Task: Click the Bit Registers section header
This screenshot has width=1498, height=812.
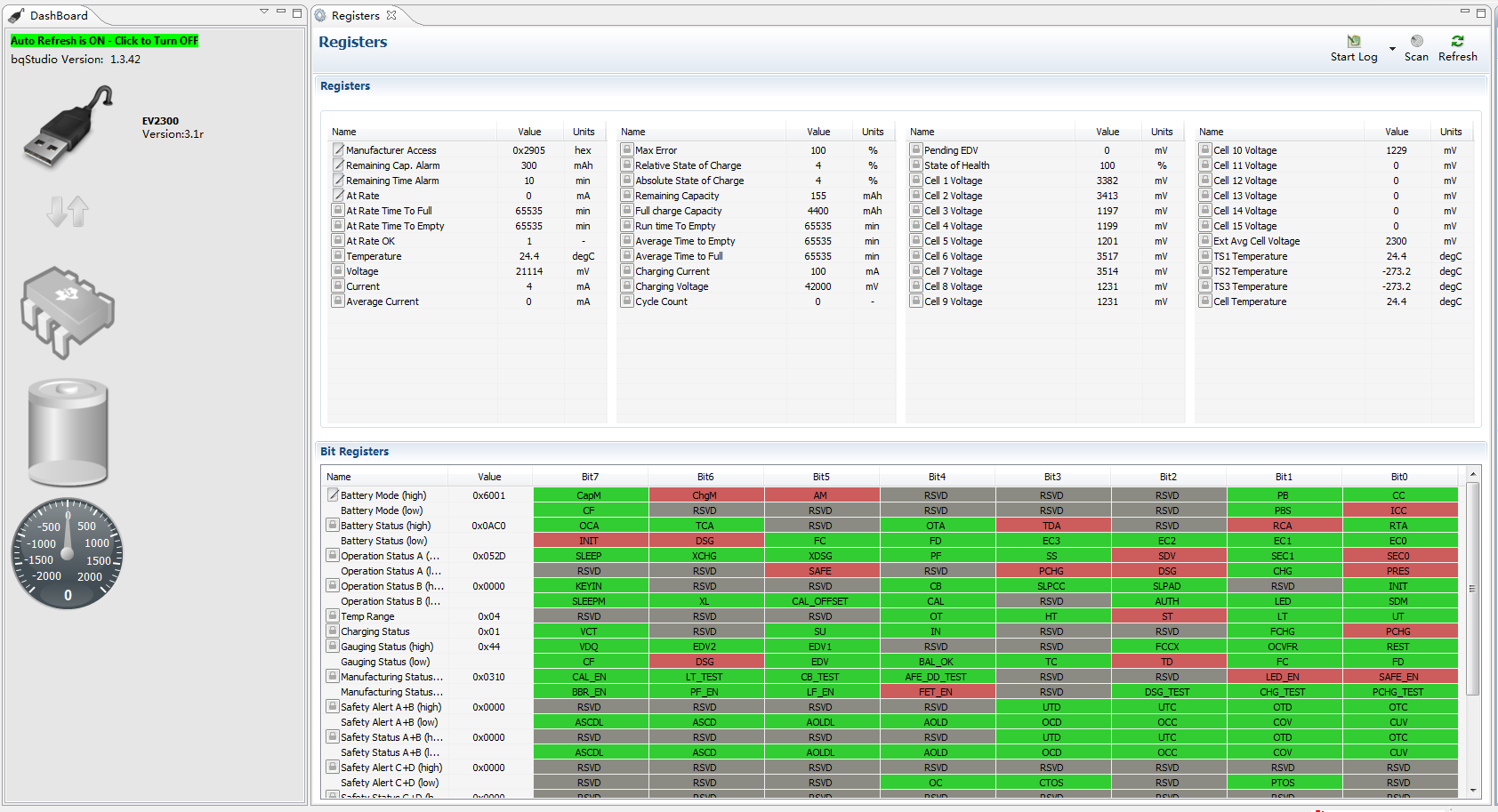Action: [x=355, y=452]
